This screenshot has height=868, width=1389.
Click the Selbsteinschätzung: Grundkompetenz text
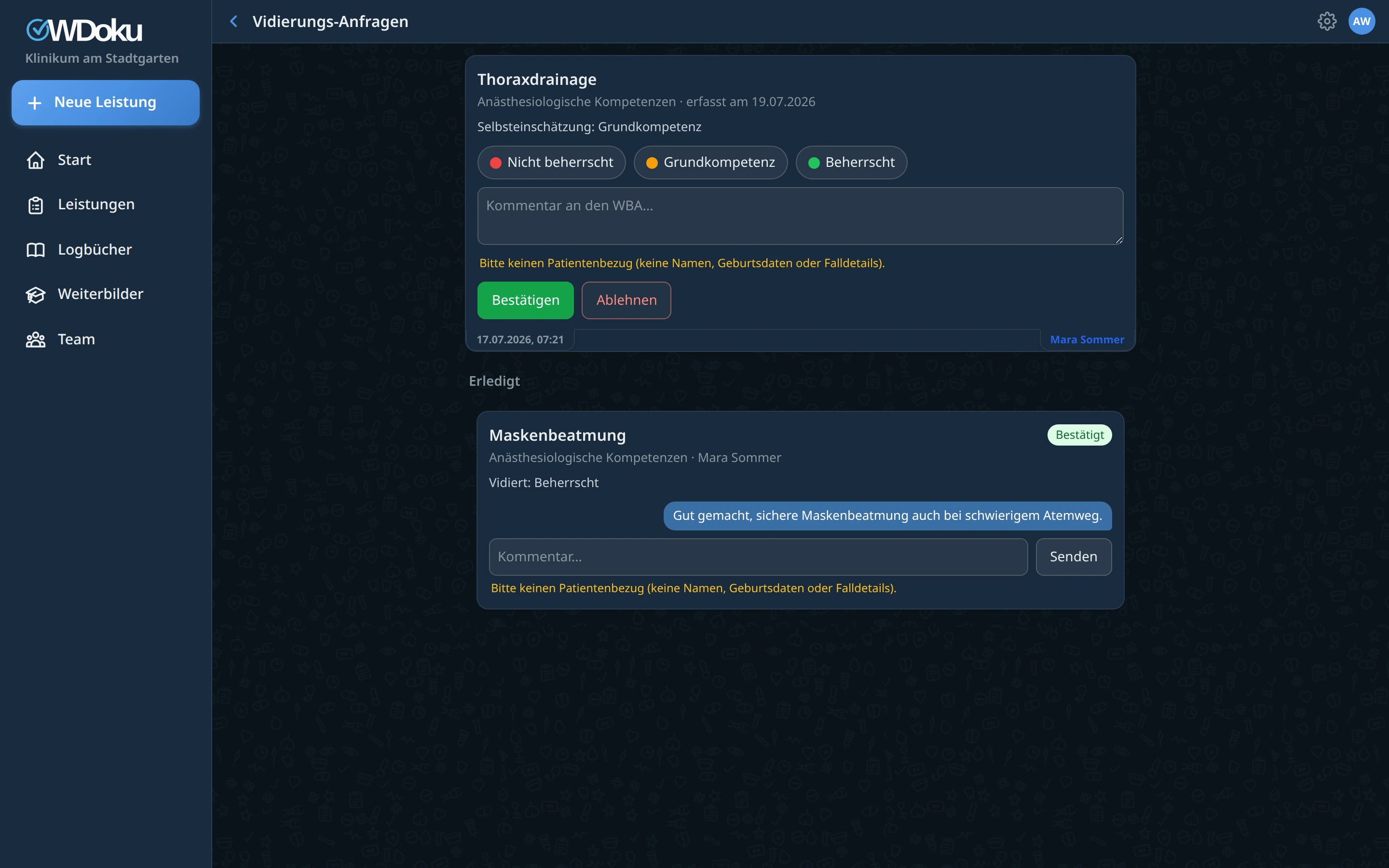589,127
